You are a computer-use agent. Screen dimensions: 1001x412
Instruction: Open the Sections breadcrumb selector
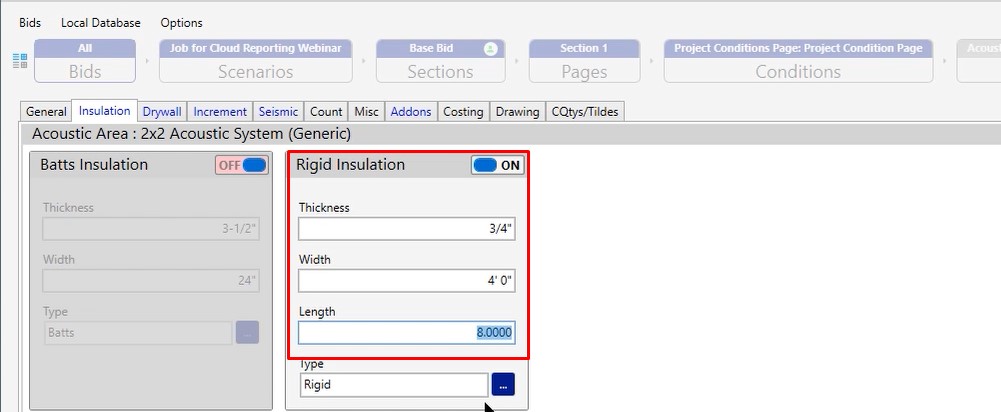click(440, 61)
